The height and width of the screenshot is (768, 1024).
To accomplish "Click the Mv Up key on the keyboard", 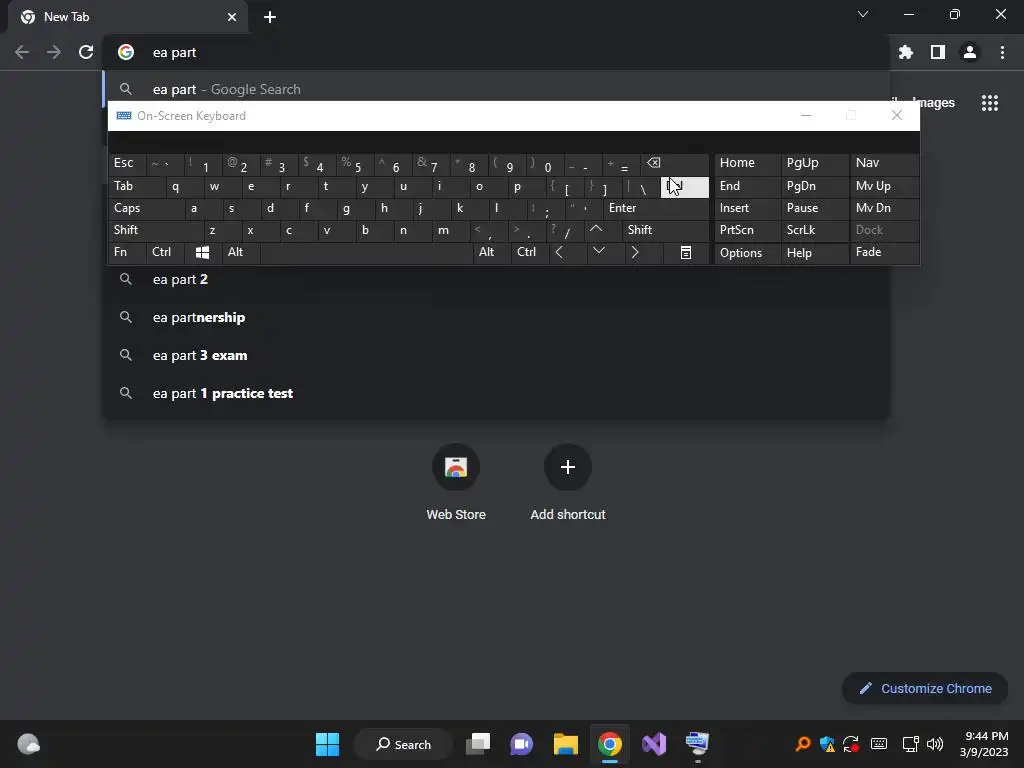I will 884,186.
